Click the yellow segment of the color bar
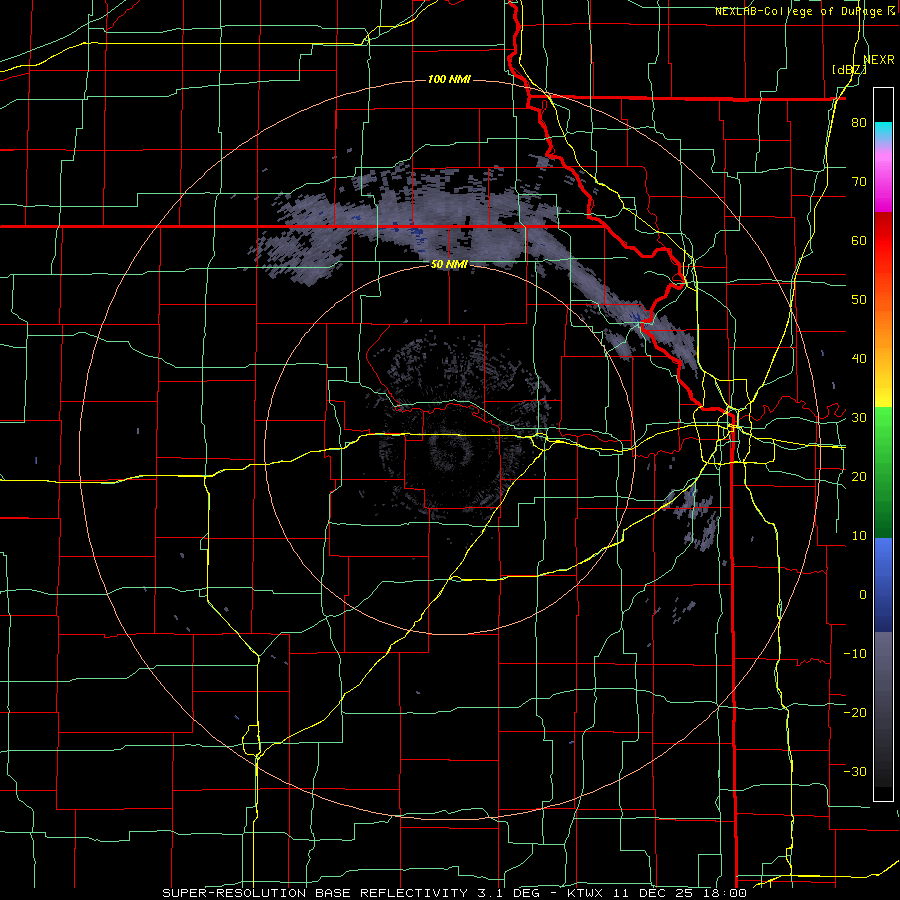Viewport: 900px width, 900px height. 883,386
